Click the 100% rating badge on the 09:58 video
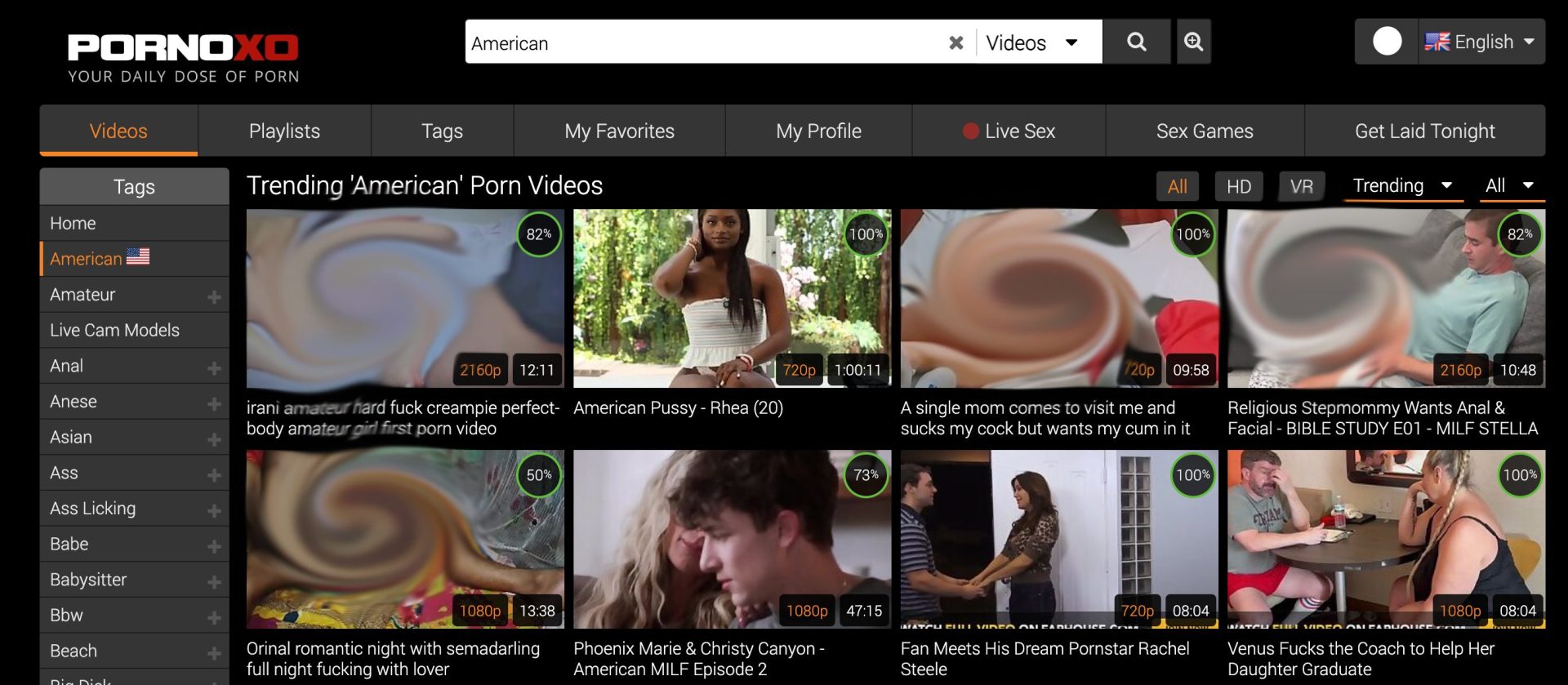The image size is (1568, 685). (1193, 234)
